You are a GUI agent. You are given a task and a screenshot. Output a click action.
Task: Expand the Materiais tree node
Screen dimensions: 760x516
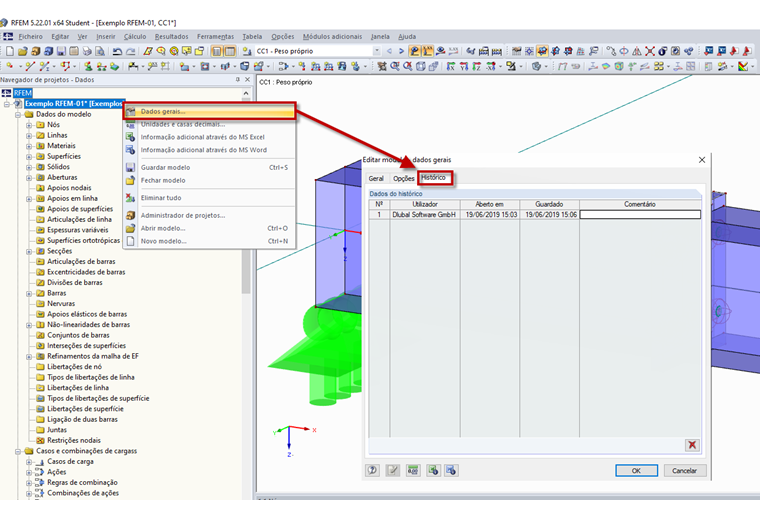tap(29, 146)
